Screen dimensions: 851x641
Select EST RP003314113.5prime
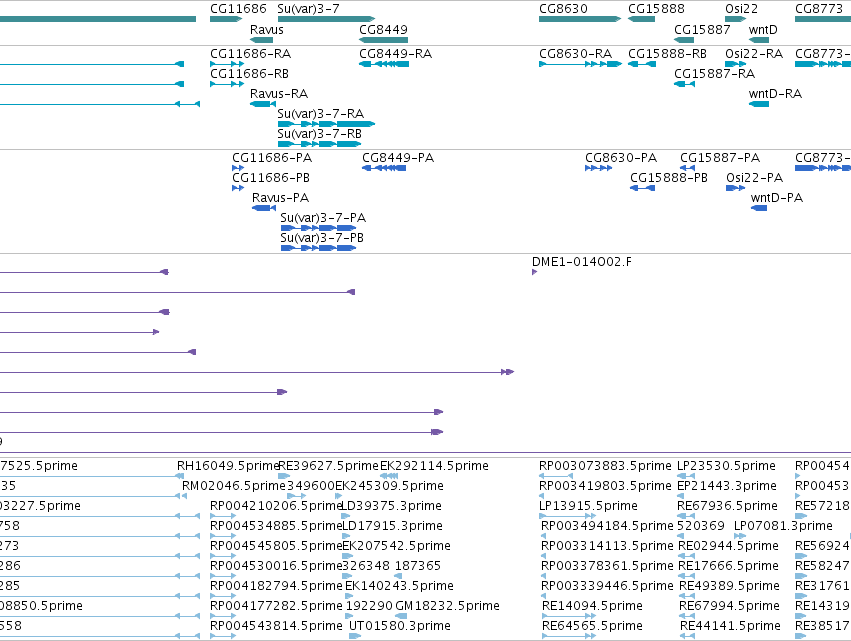(x=607, y=546)
